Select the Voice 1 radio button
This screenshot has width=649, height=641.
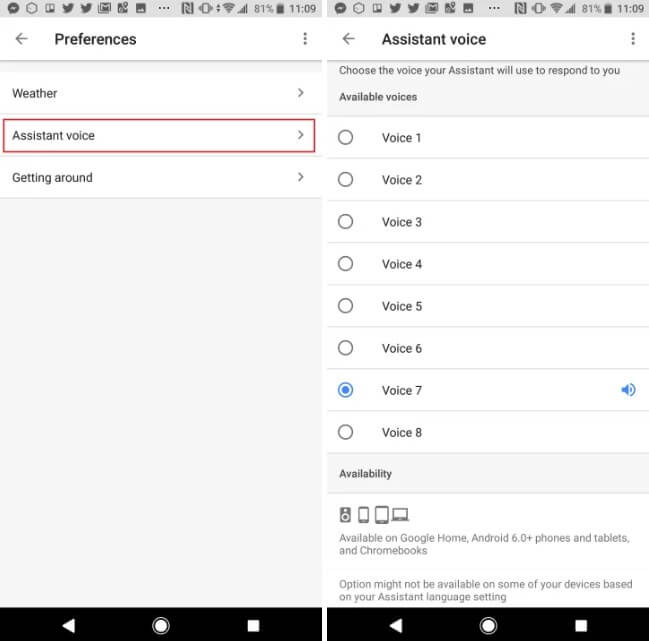pyautogui.click(x=346, y=138)
